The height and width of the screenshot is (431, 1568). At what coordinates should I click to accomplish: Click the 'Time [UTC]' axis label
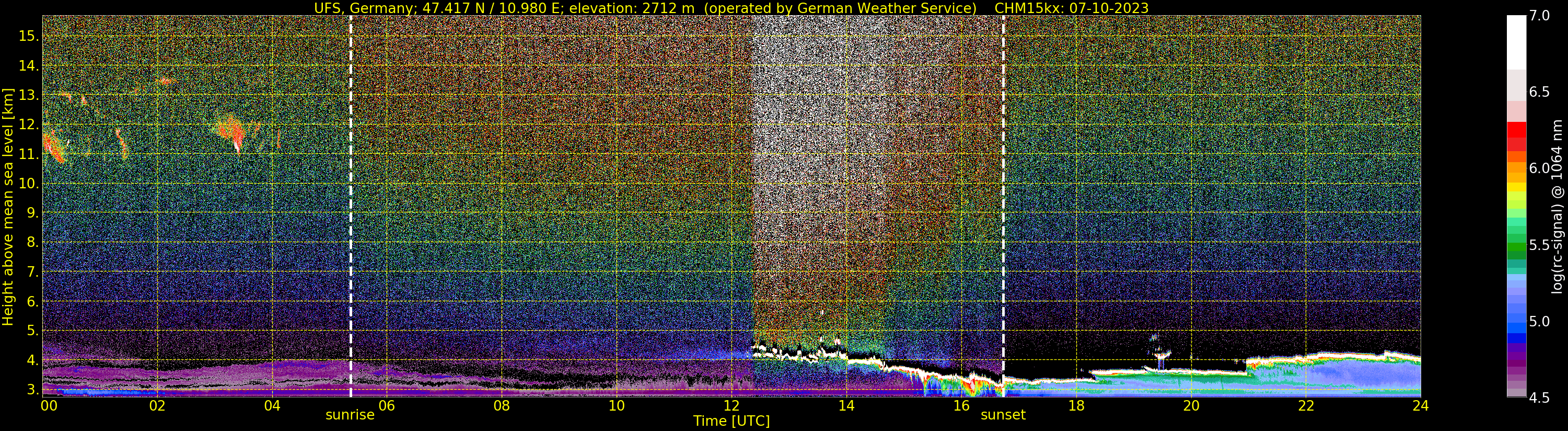point(731,421)
